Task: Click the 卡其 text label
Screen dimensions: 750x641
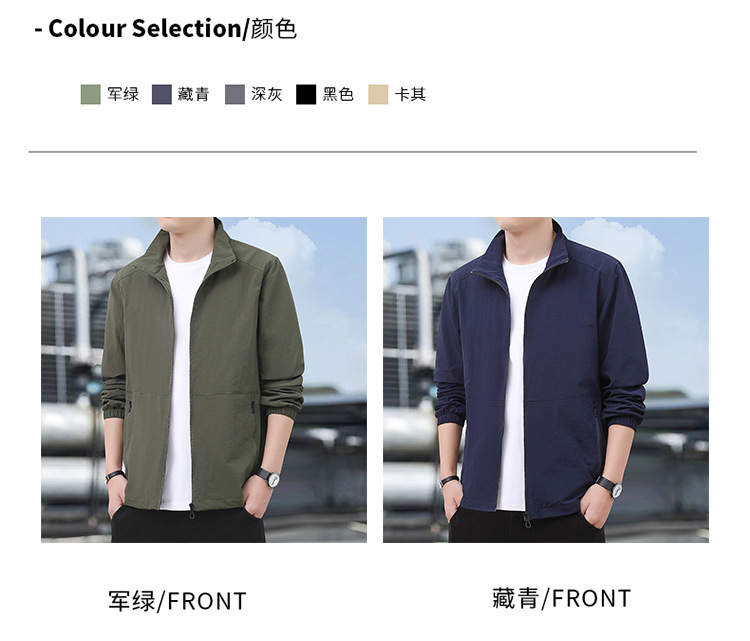Action: (410, 94)
